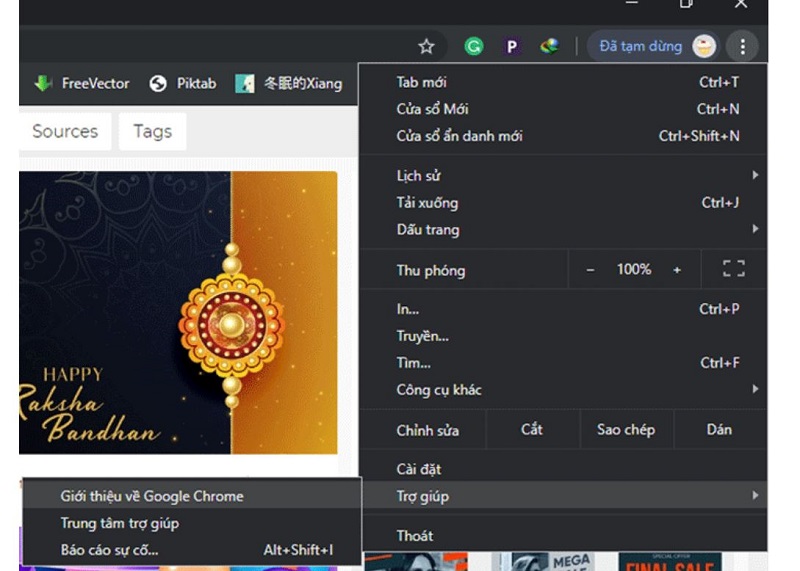Select Giới thiệu về Google Chrome
Image resolution: width=800 pixels, height=571 pixels.
151,496
